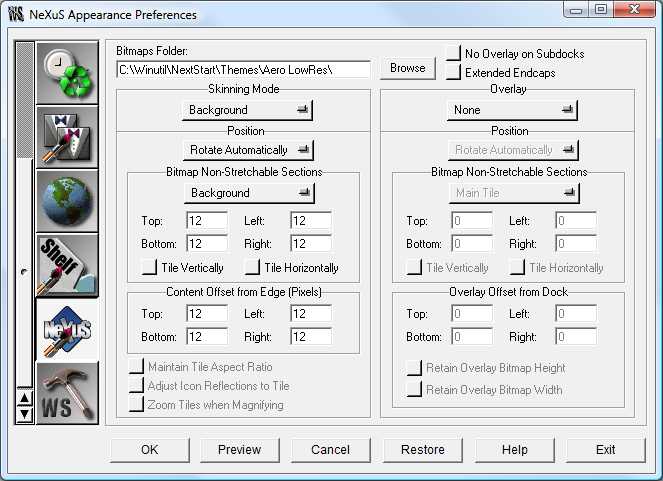
Task: Check the Tile Vertically option under Background
Action: coord(149,267)
